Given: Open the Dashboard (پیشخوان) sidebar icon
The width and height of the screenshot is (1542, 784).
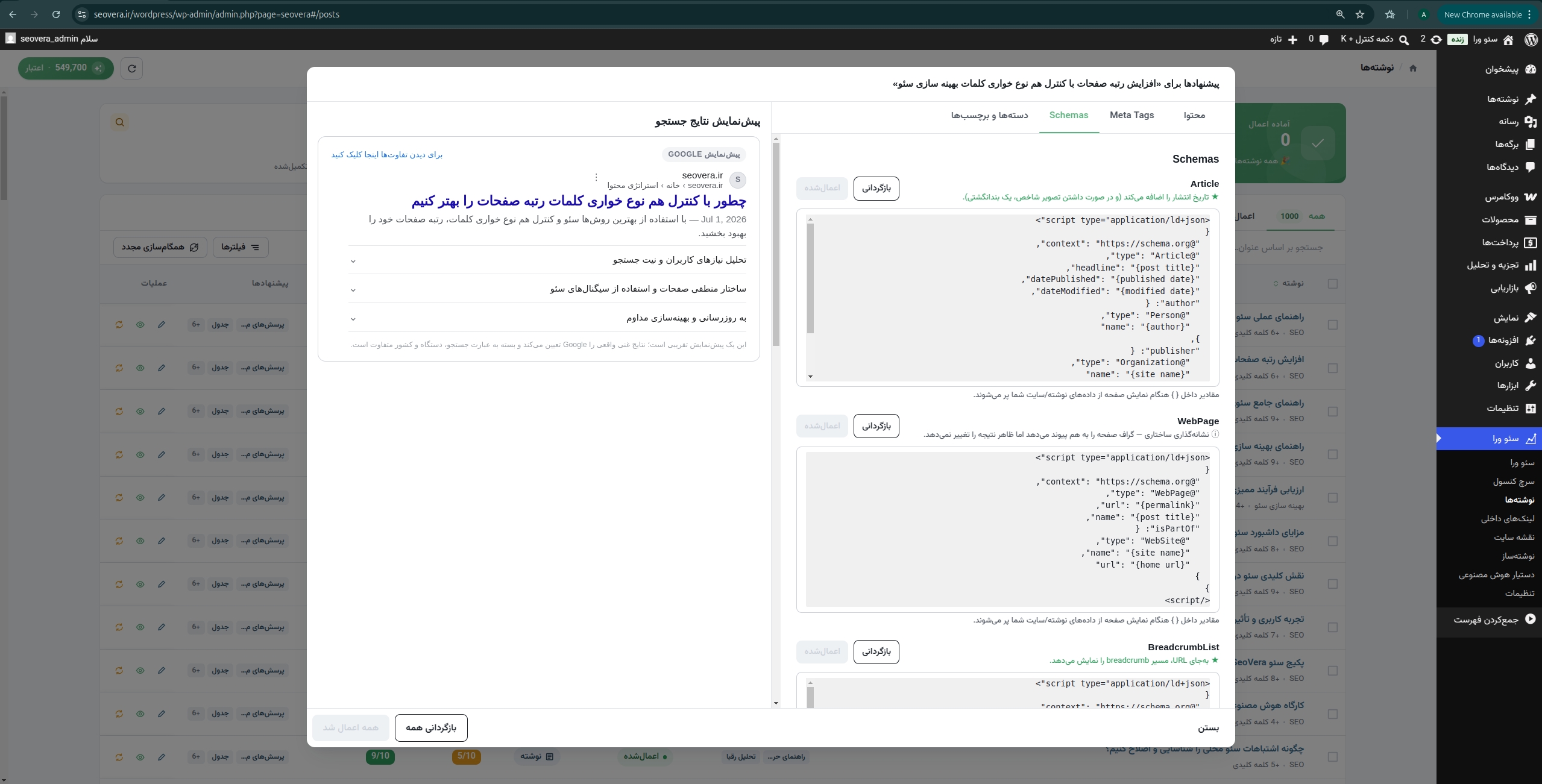Looking at the screenshot, I should [x=1530, y=69].
